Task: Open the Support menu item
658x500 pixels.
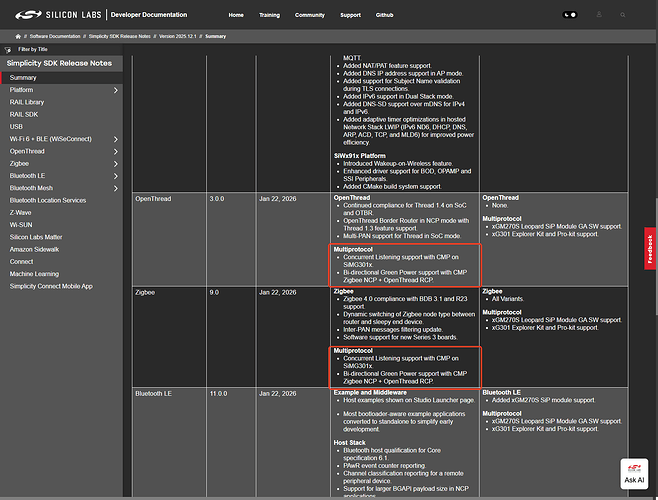Action: pos(350,15)
